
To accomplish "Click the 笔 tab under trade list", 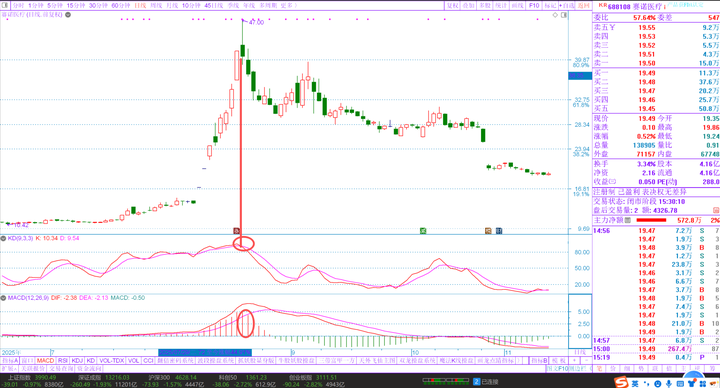I will tap(599, 368).
